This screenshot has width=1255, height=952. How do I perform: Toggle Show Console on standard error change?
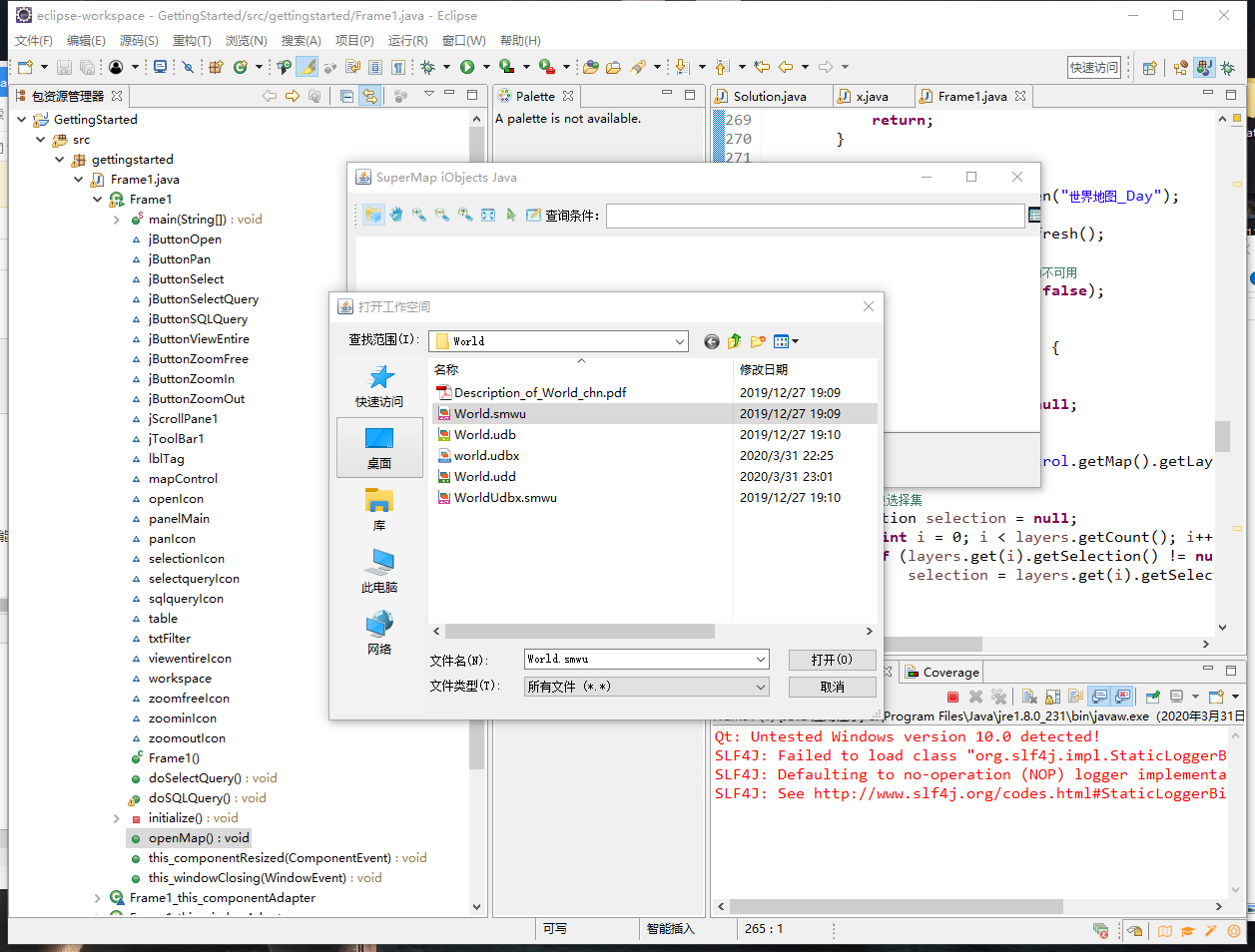(x=1123, y=697)
